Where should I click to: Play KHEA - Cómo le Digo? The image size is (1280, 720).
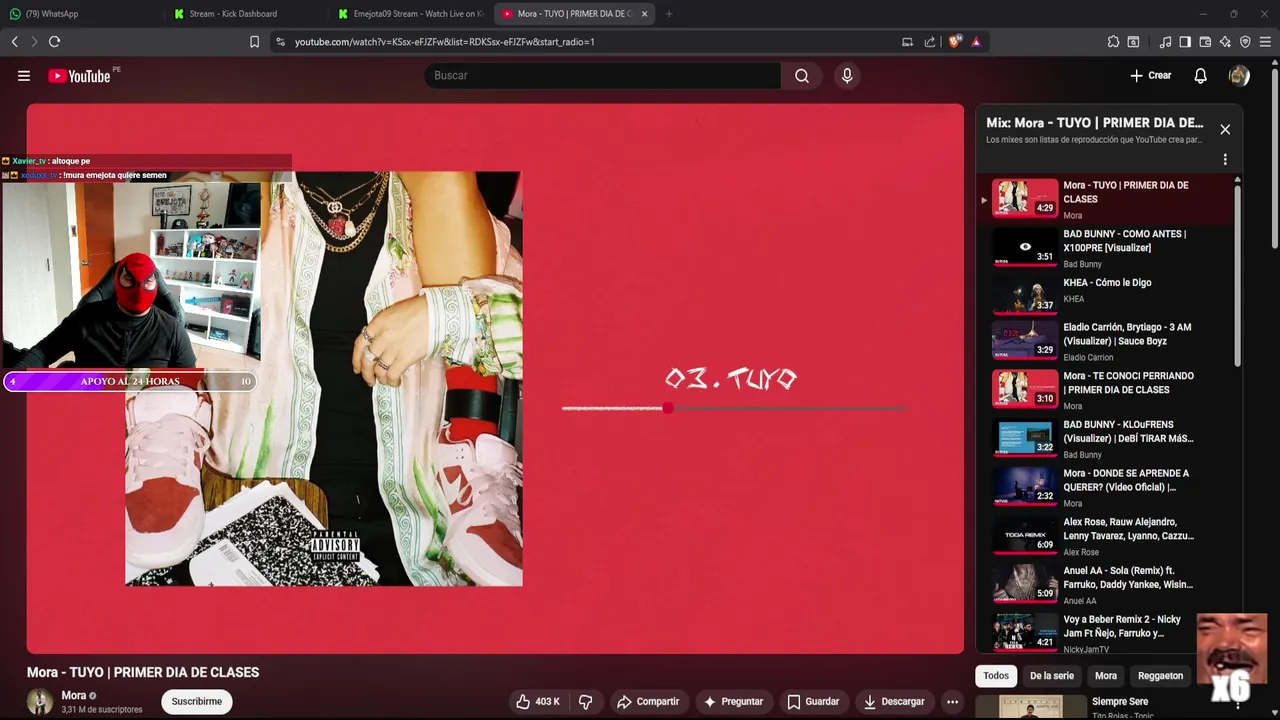click(1106, 297)
